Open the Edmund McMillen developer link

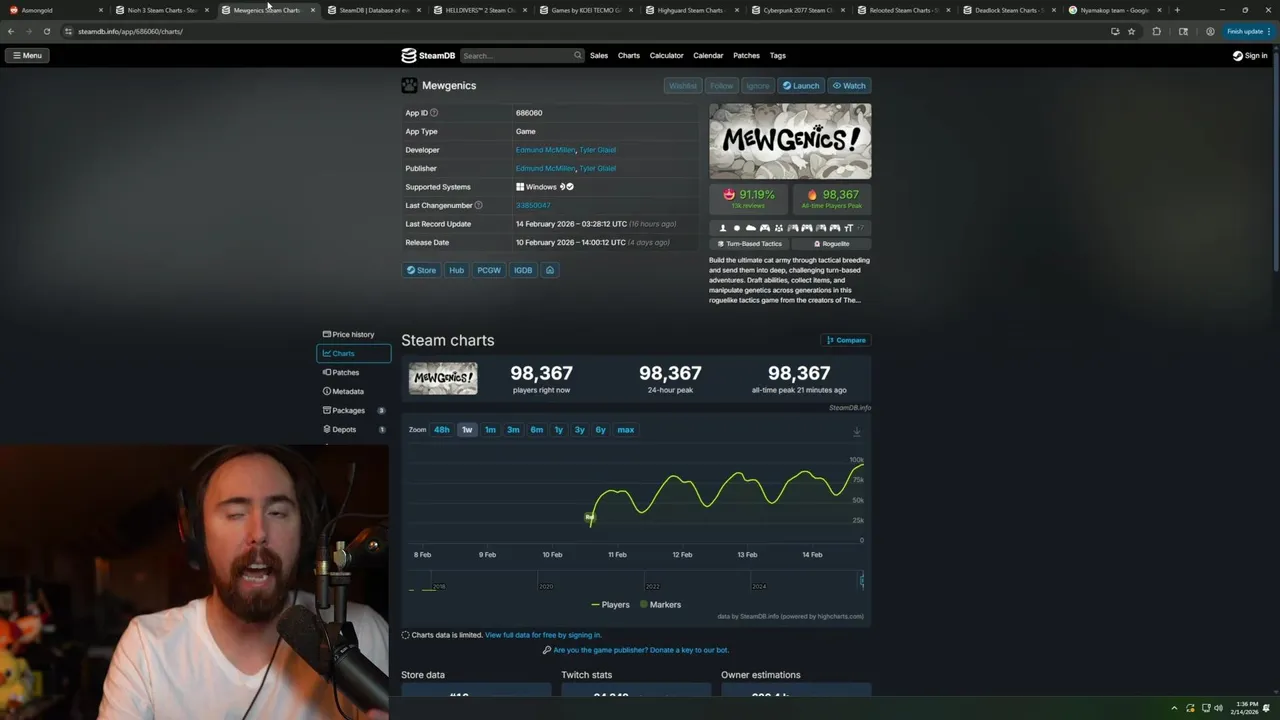(x=545, y=150)
